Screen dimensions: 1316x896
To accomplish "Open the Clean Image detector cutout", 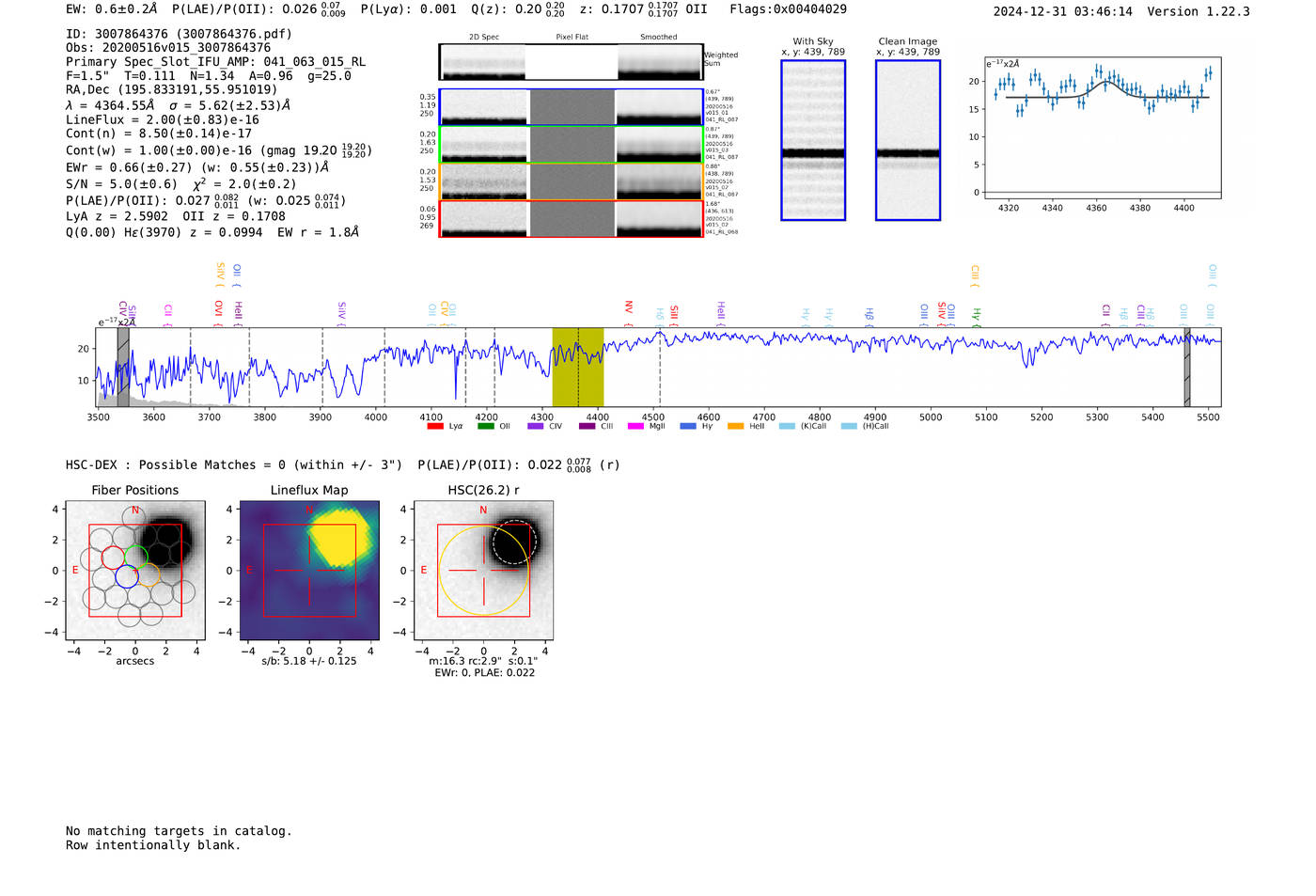I will pyautogui.click(x=908, y=140).
